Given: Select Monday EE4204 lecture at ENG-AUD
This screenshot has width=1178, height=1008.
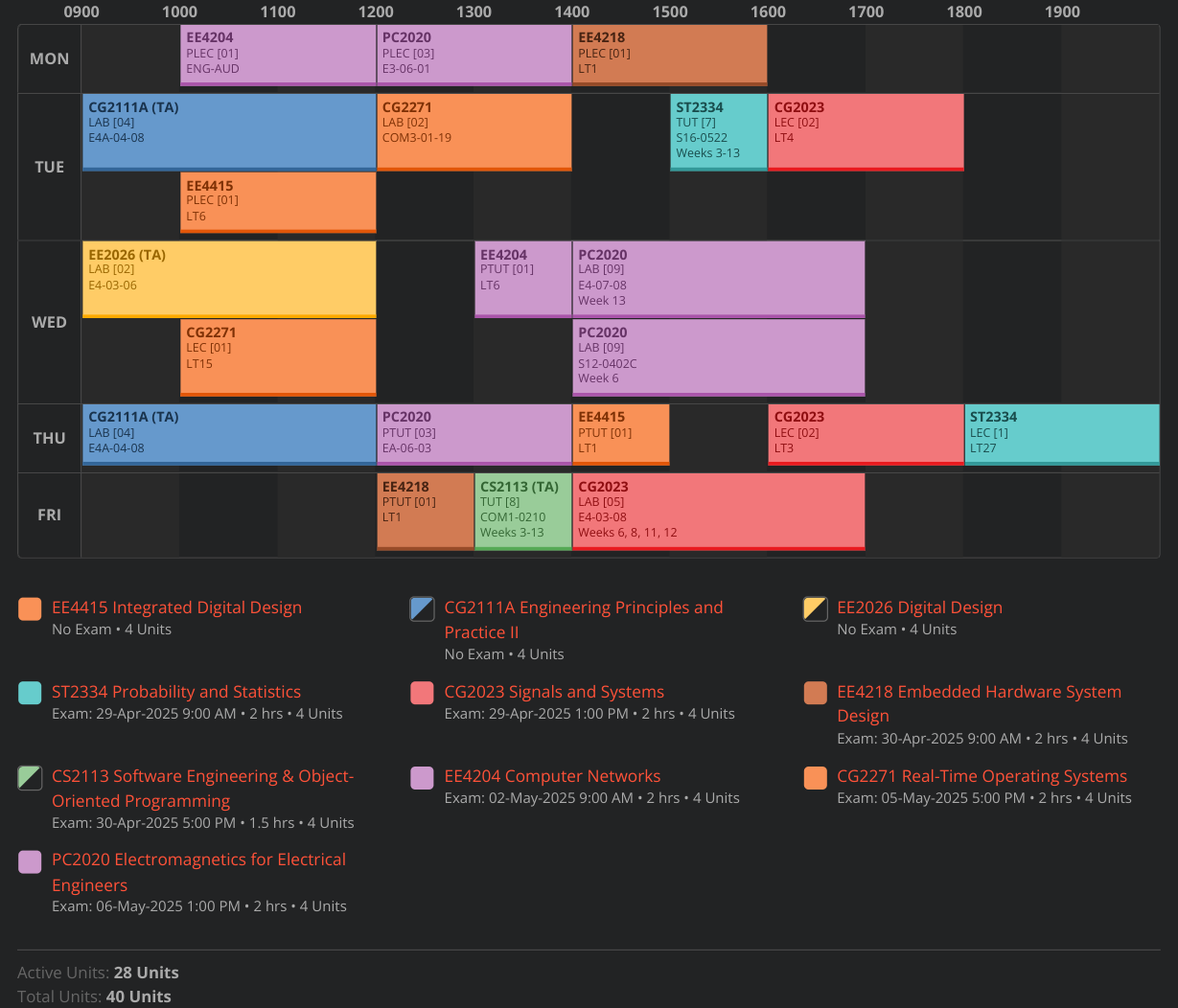Looking at the screenshot, I should tap(278, 55).
